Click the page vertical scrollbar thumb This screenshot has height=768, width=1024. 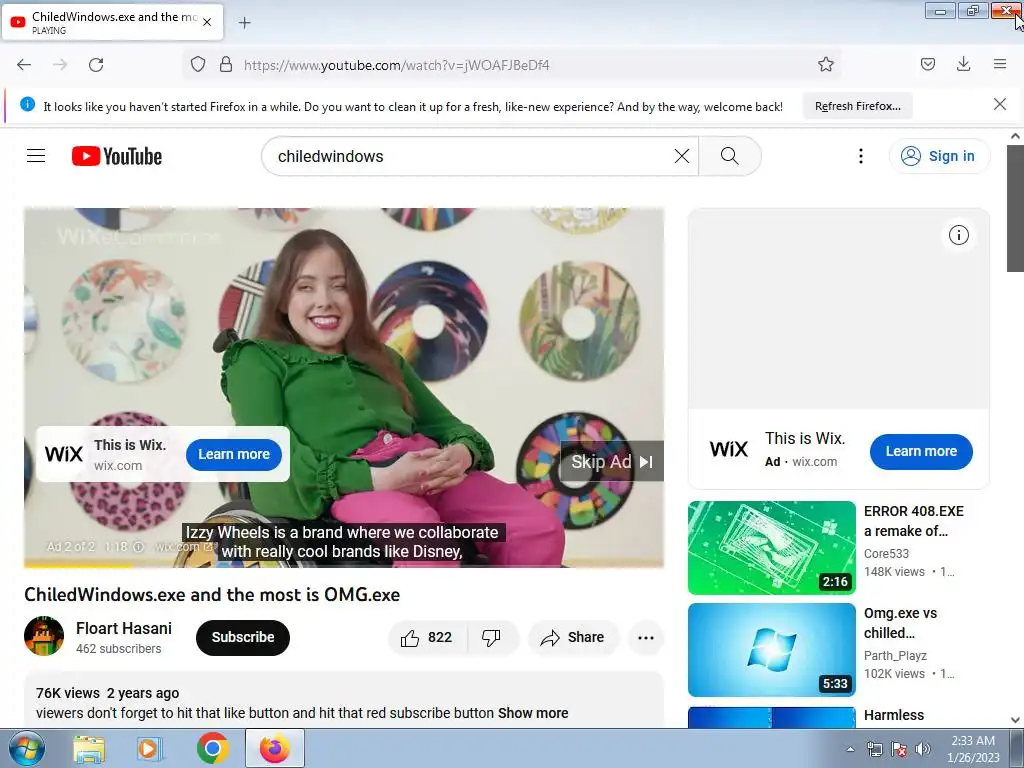1014,208
